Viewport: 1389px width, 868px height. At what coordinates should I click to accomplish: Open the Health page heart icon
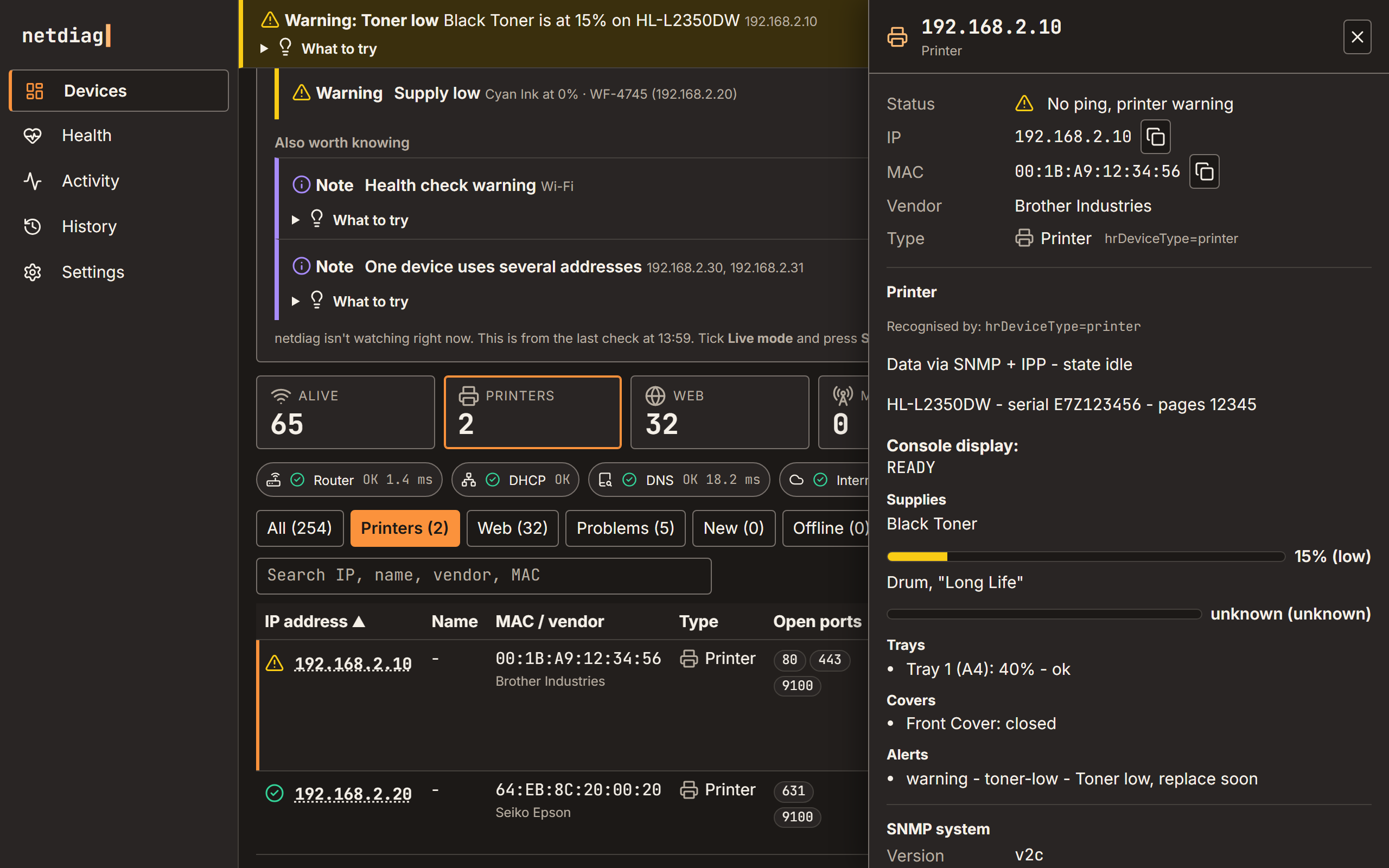[33, 136]
